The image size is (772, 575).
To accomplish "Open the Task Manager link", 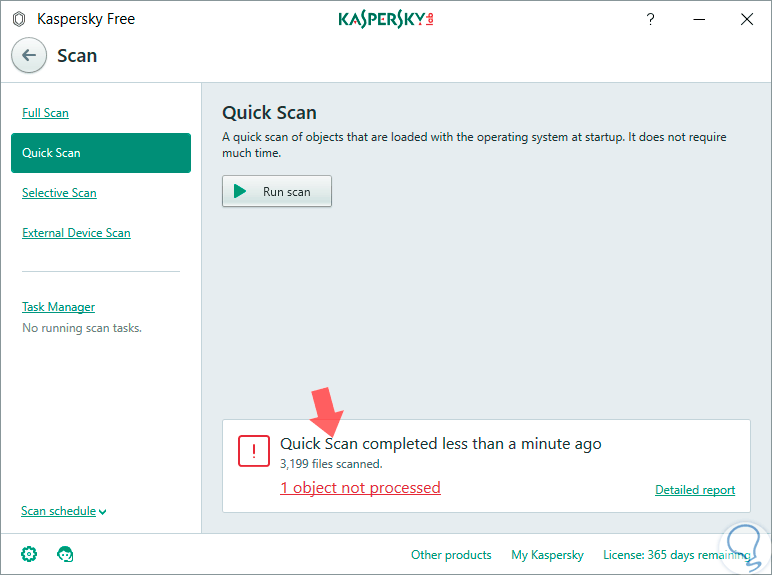I will click(58, 307).
